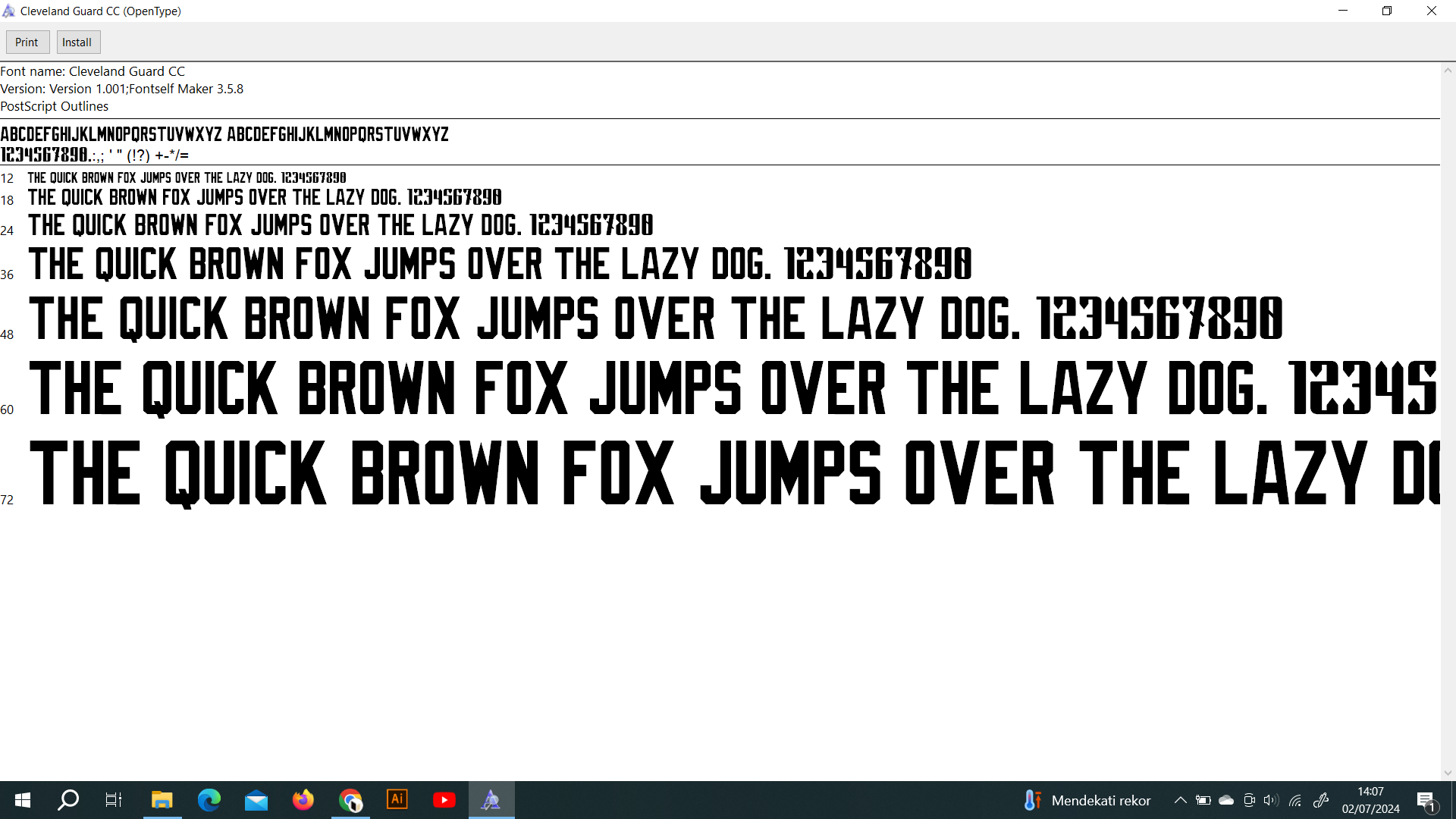
Task: Open the Mail app in the taskbar
Action: [x=256, y=800]
